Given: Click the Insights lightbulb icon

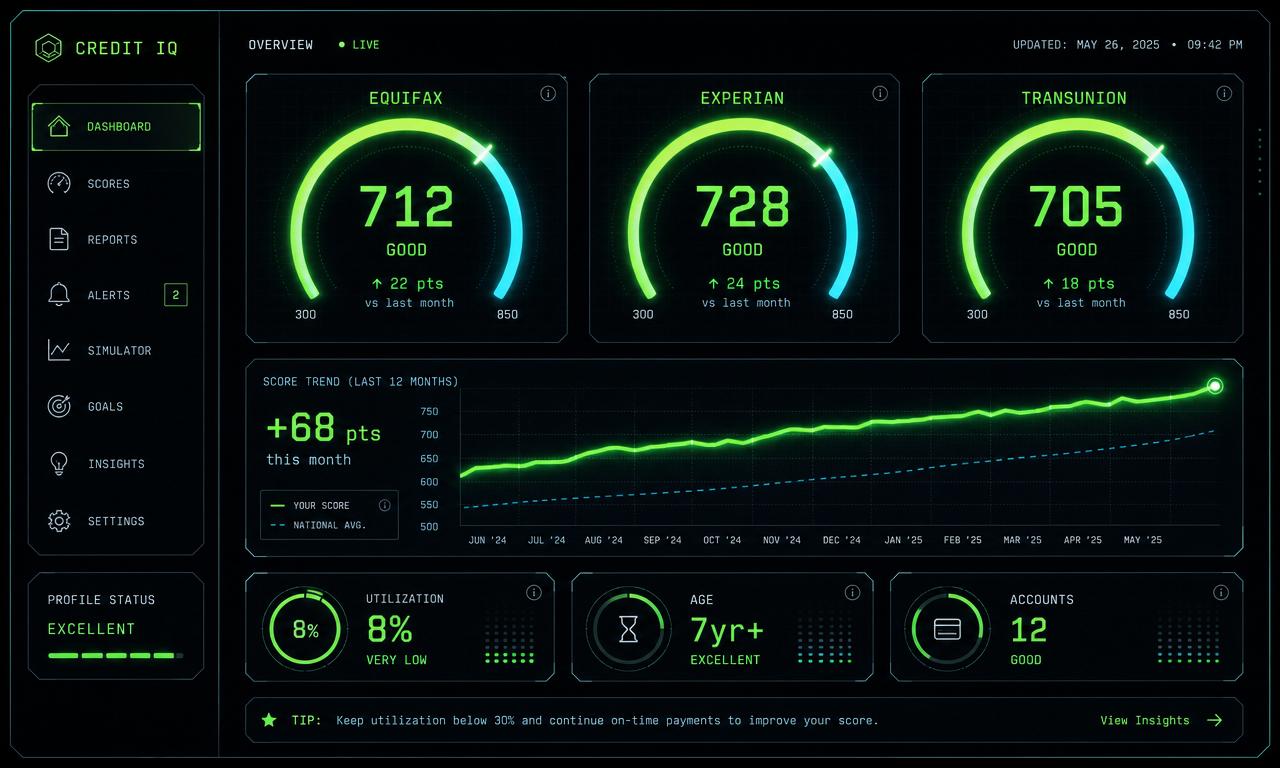Looking at the screenshot, I should click(x=59, y=463).
